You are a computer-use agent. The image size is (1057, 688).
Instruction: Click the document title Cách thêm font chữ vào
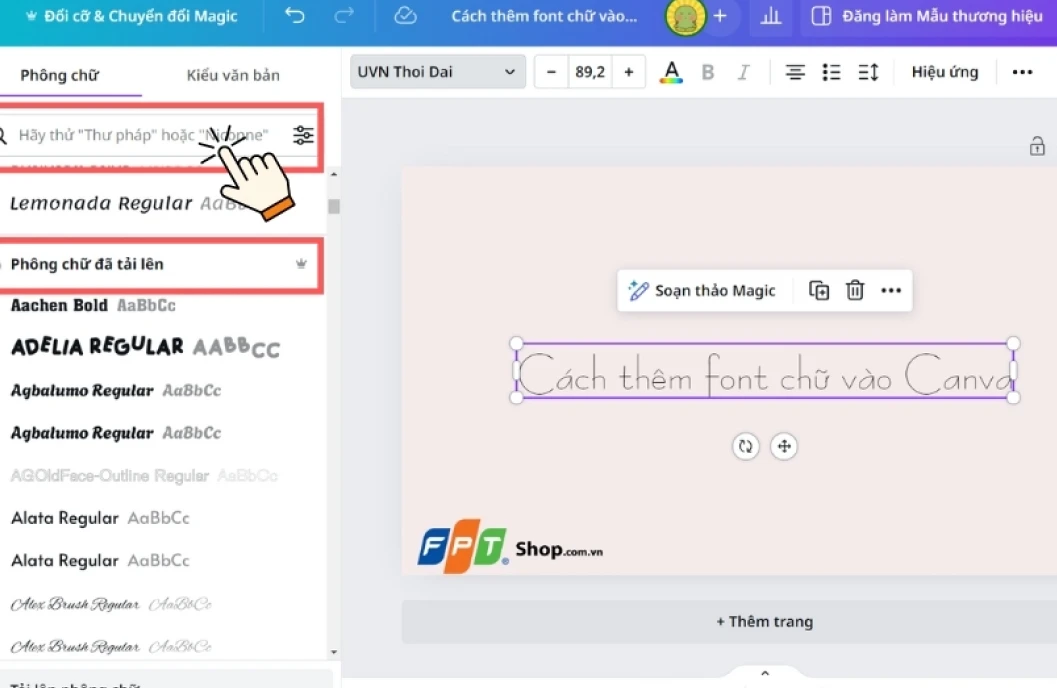pos(544,16)
